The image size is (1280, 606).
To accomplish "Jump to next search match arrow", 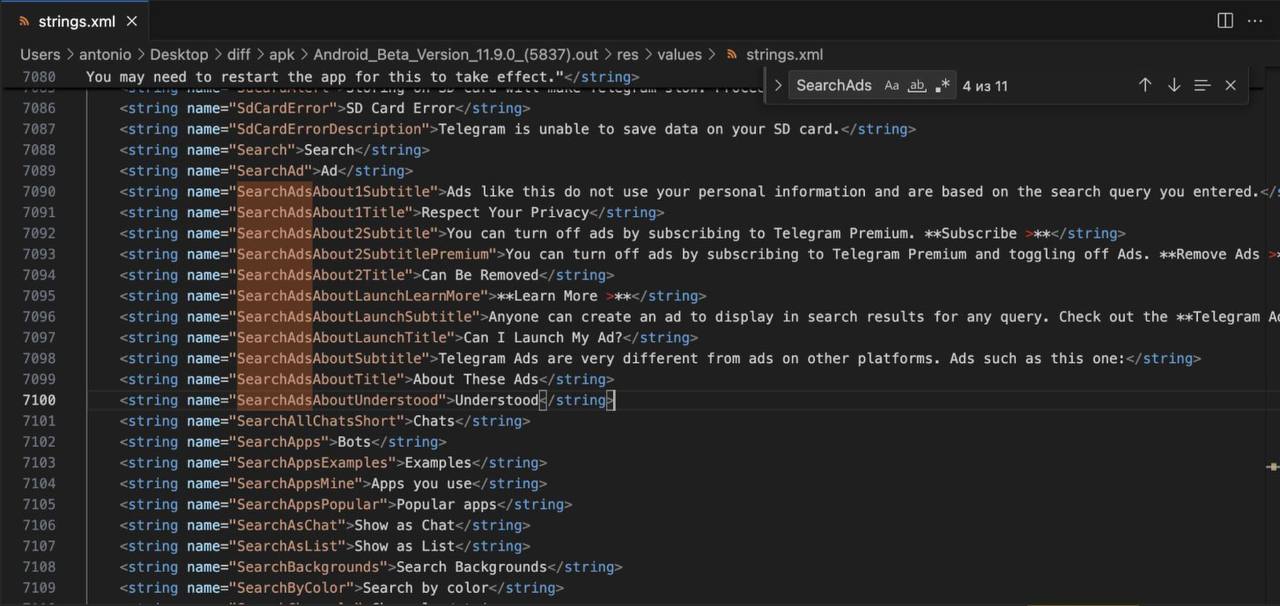I will tap(1174, 85).
